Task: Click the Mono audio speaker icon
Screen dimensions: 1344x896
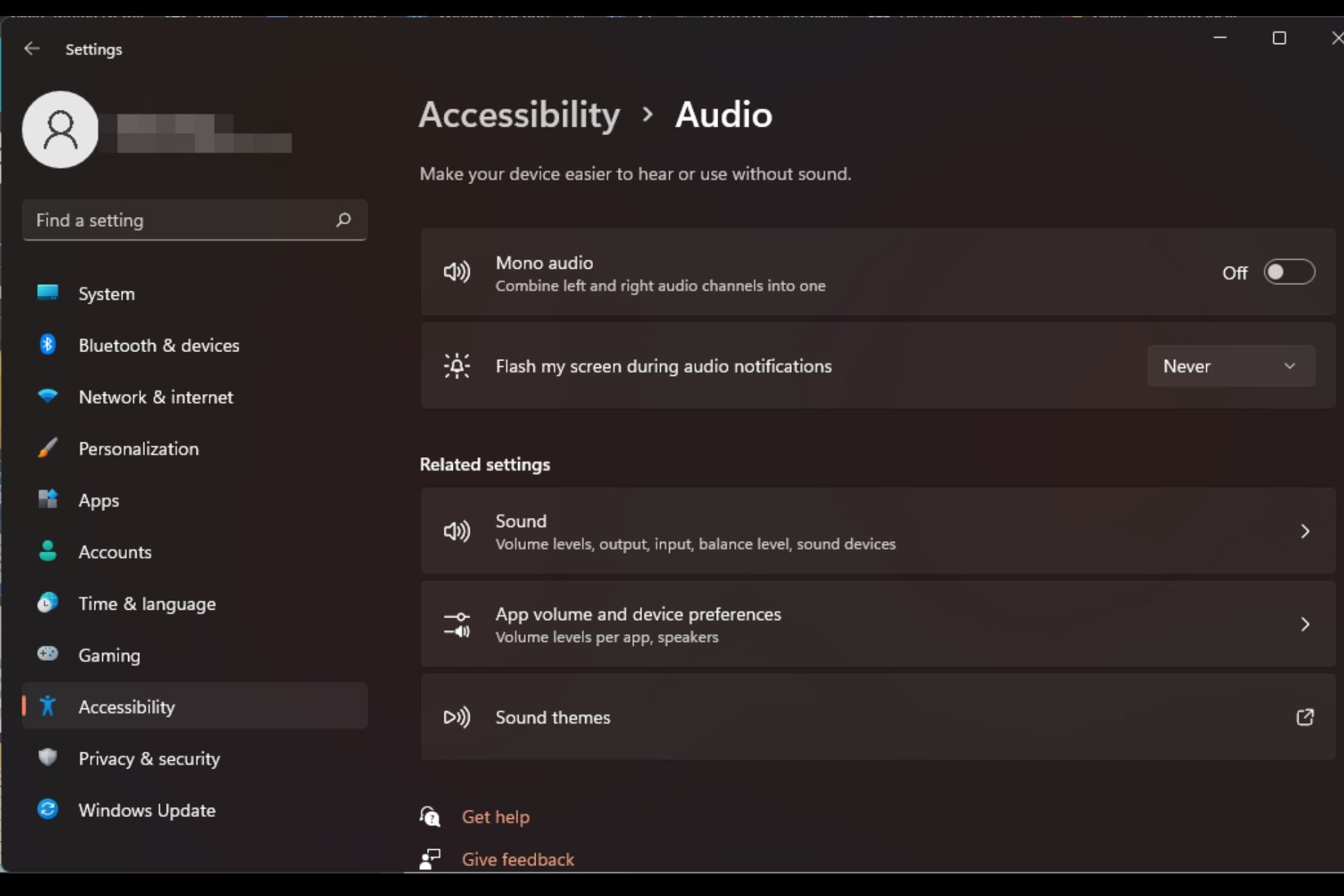Action: point(456,272)
